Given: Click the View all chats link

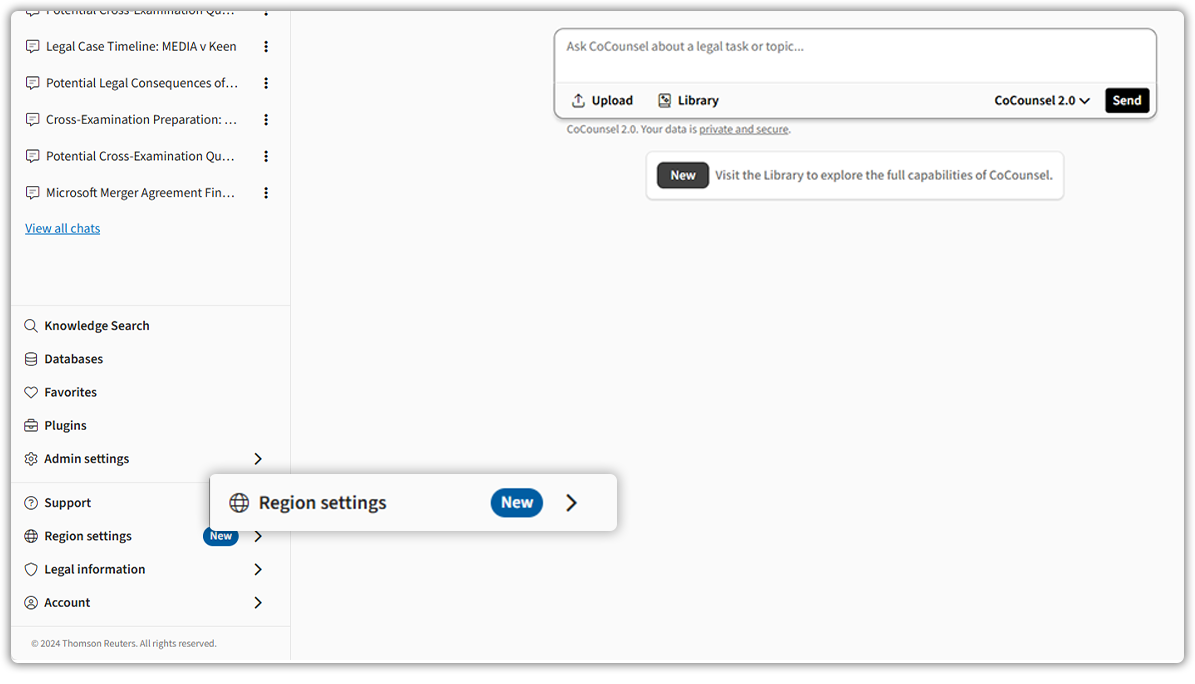Looking at the screenshot, I should pos(62,228).
